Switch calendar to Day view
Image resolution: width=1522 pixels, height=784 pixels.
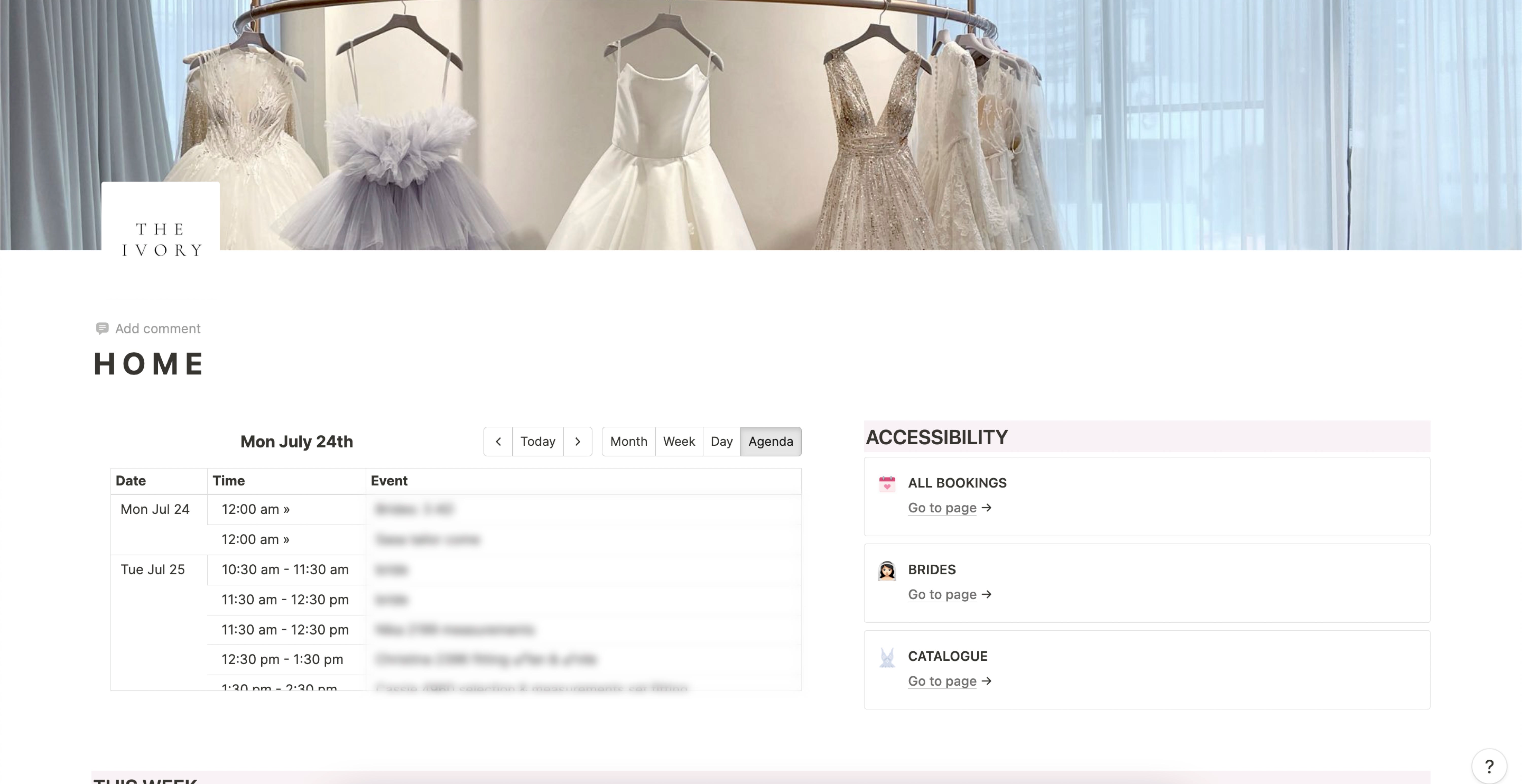tap(721, 441)
